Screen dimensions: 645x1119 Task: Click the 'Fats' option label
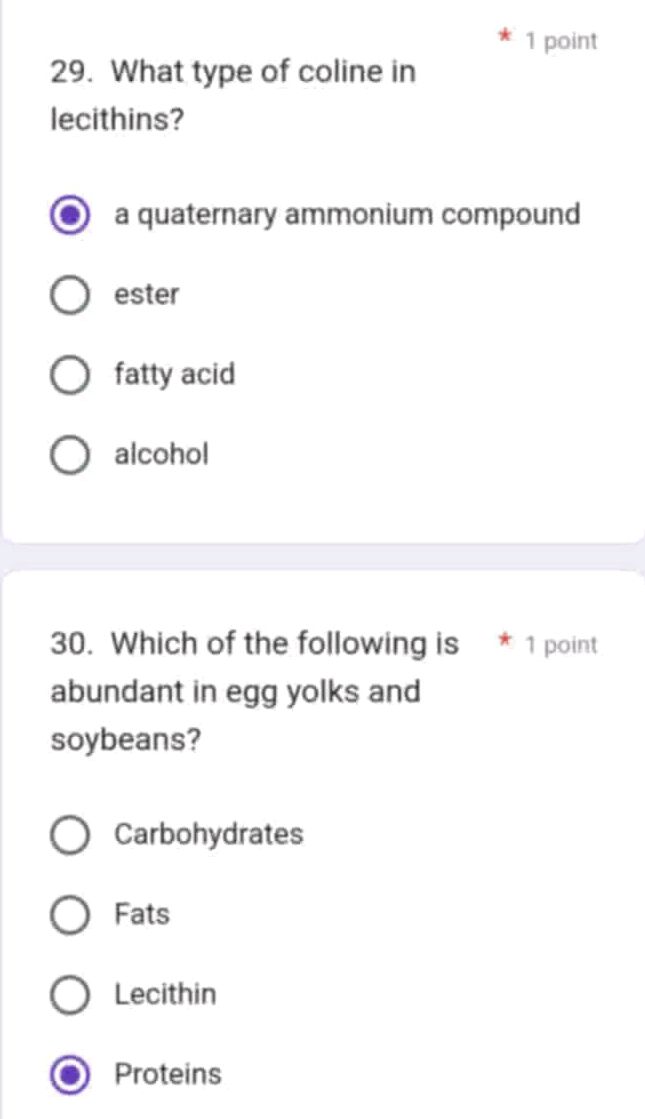(x=142, y=914)
